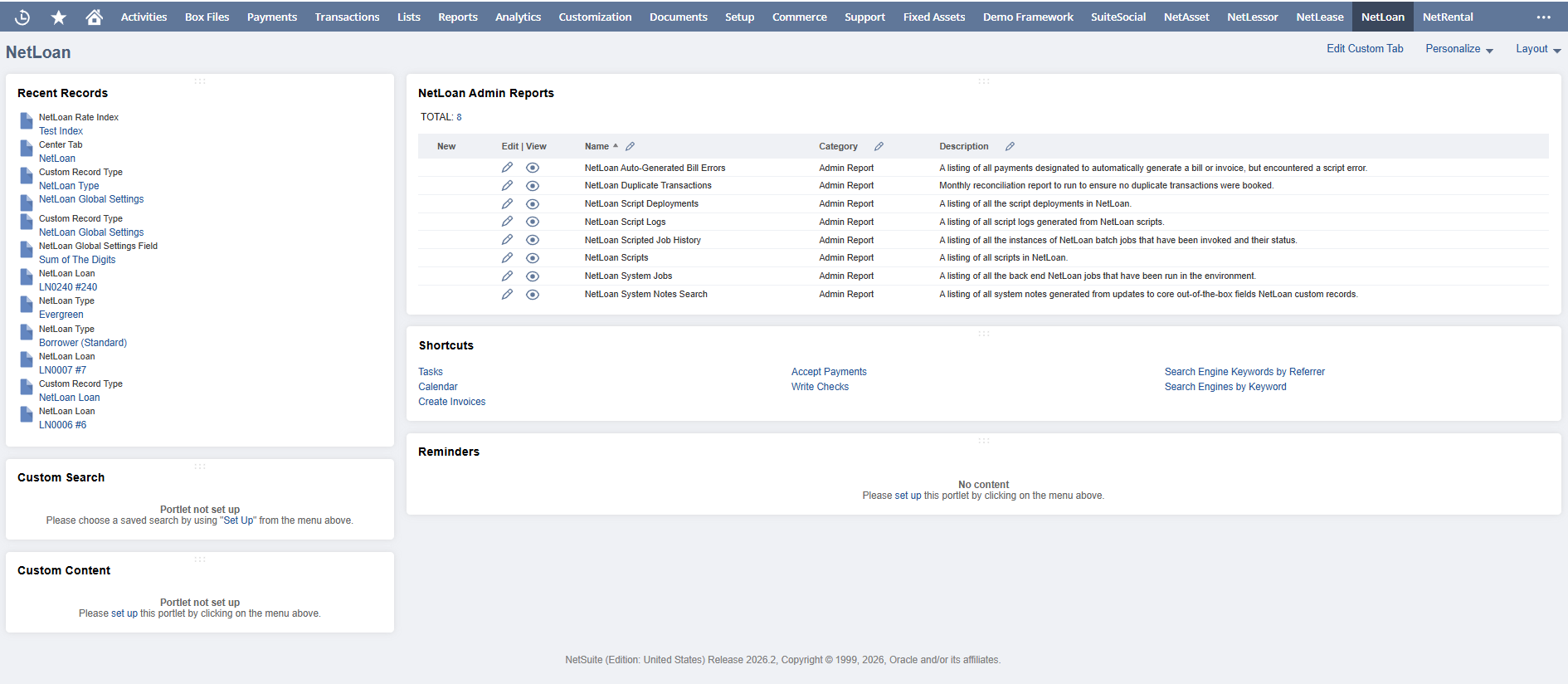View NetLoan Scripted Job History report

pos(533,240)
